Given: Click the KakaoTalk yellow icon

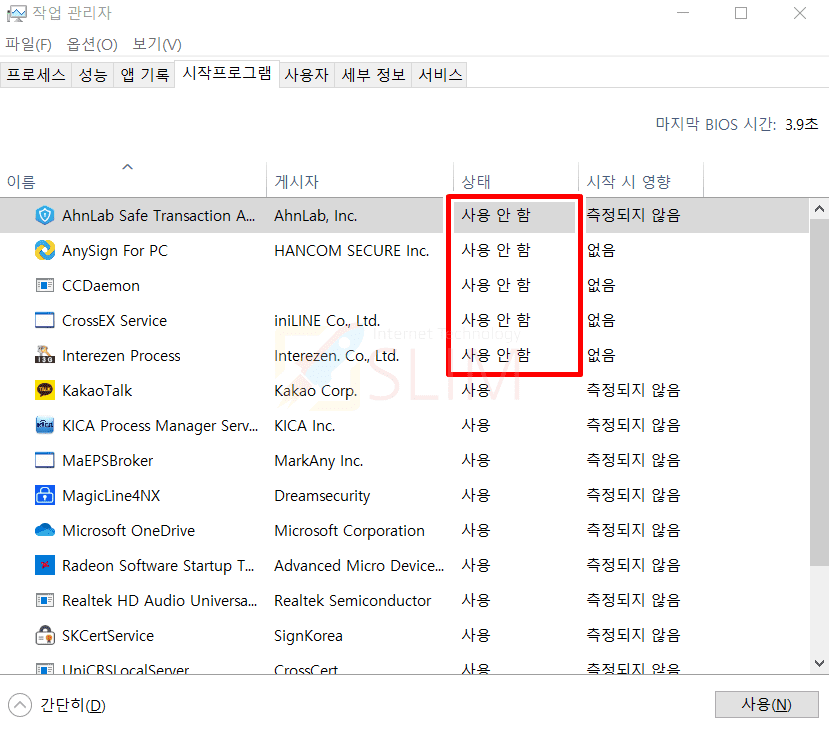Looking at the screenshot, I should pos(45,390).
